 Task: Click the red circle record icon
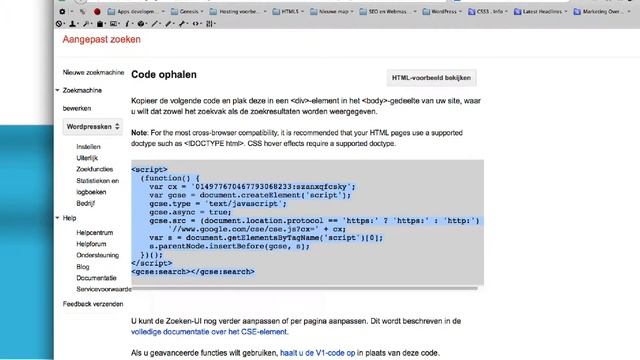(97, 11)
